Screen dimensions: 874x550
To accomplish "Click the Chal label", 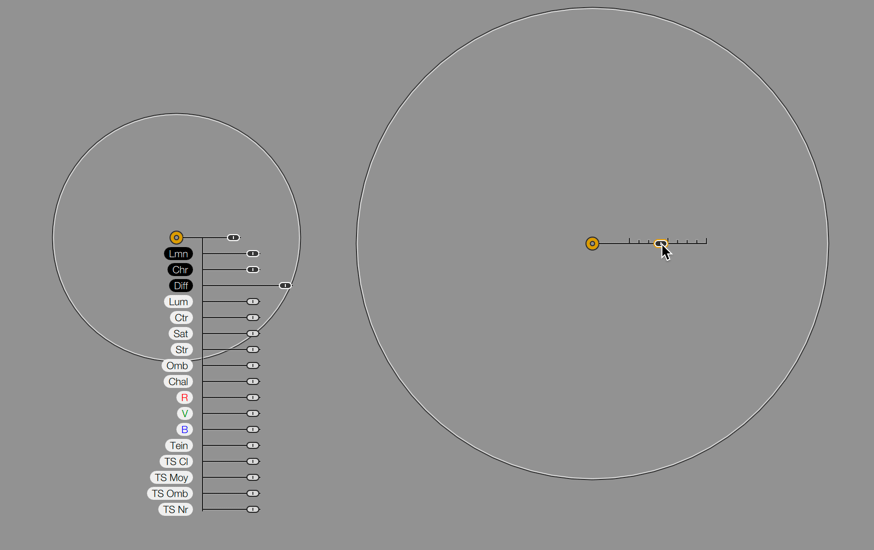I will 178,382.
